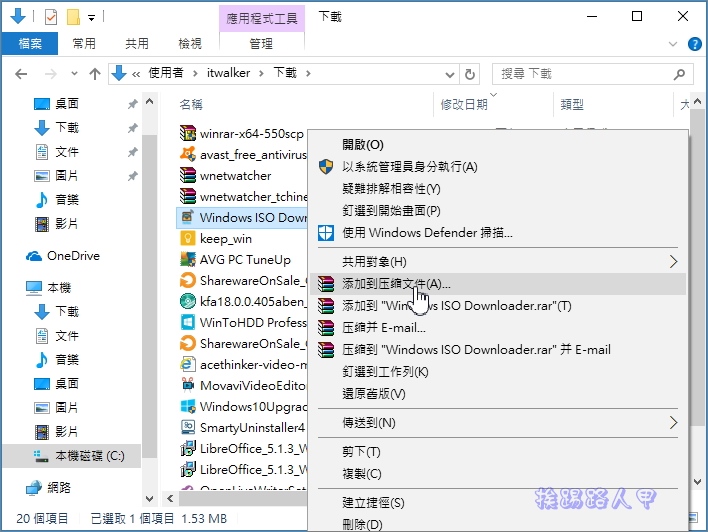Click the properties checkmark icon in title bar
Viewport: 708px width, 532px height.
tap(51, 17)
